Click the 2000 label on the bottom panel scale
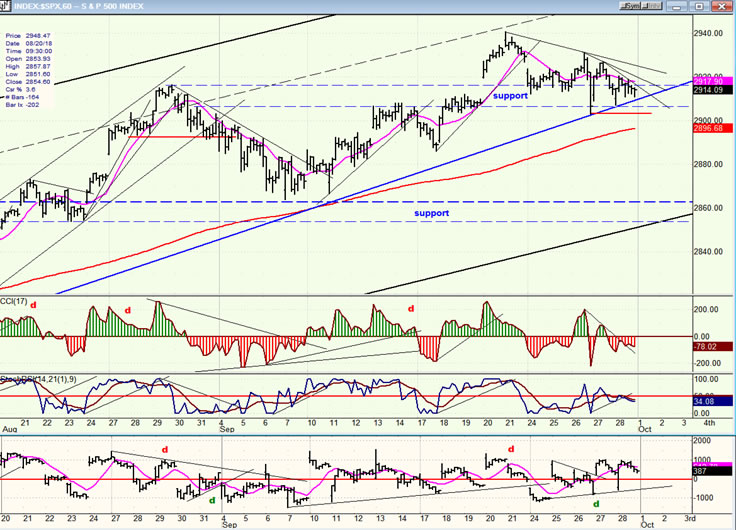This screenshot has height=530, width=736. tap(702, 441)
